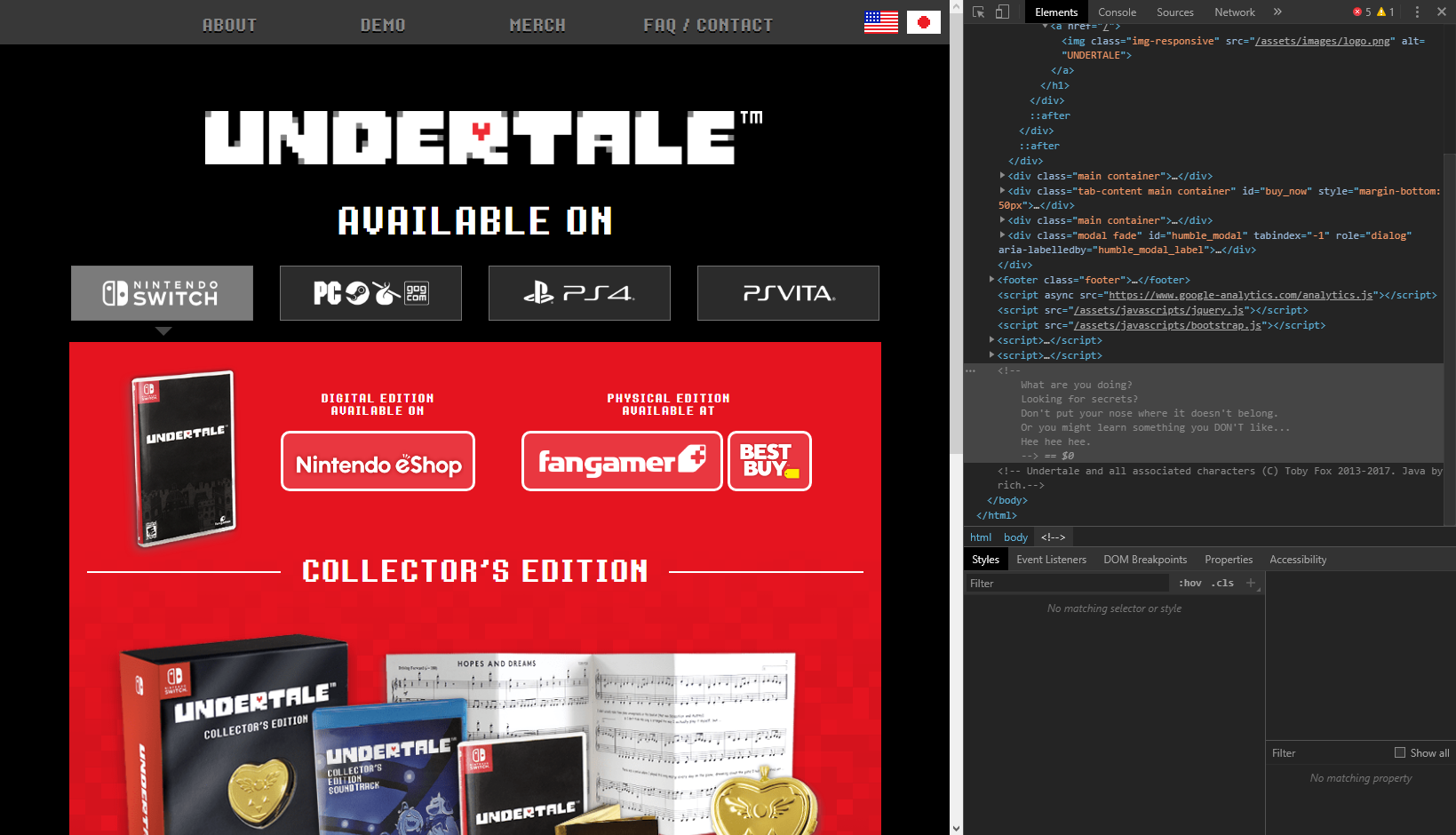The width and height of the screenshot is (1456, 835).
Task: Switch to the Console tab in DevTools
Action: (x=1117, y=12)
